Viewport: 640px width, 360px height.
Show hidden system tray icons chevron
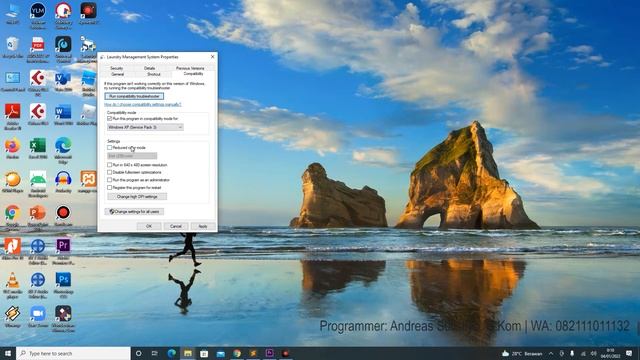point(551,353)
